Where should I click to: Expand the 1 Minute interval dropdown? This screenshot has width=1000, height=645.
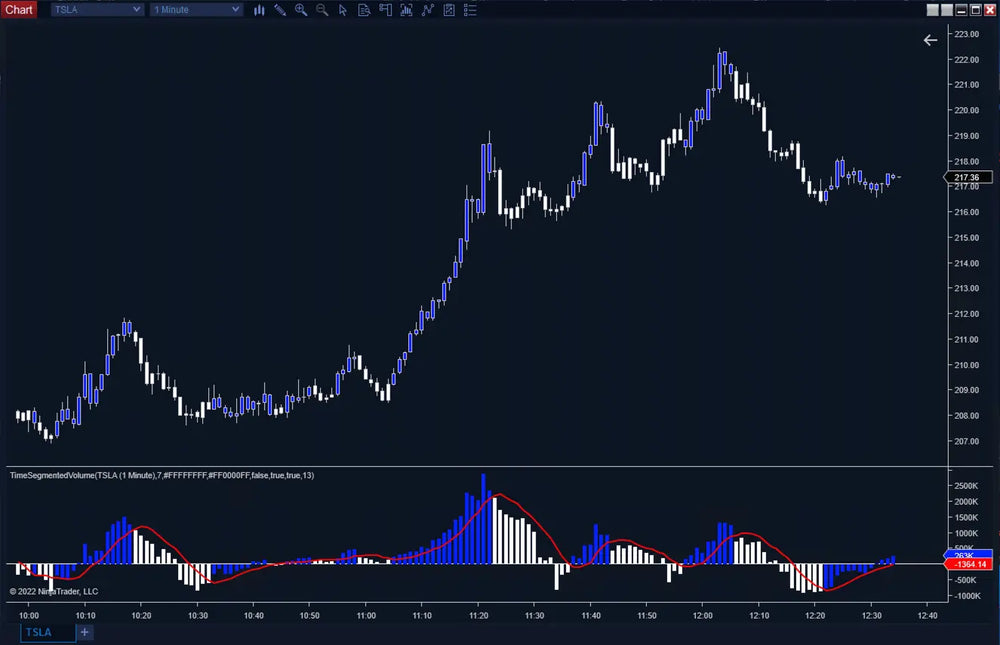tap(195, 9)
